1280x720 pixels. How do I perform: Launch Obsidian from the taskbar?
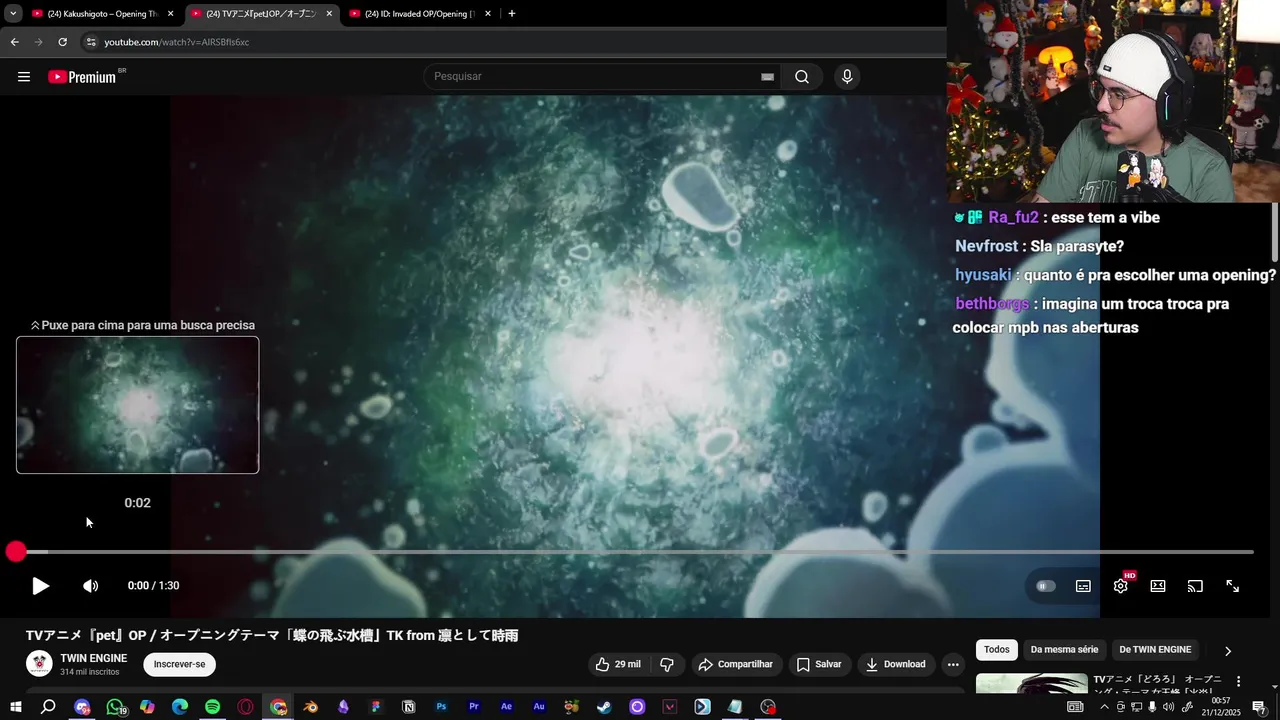click(x=344, y=707)
